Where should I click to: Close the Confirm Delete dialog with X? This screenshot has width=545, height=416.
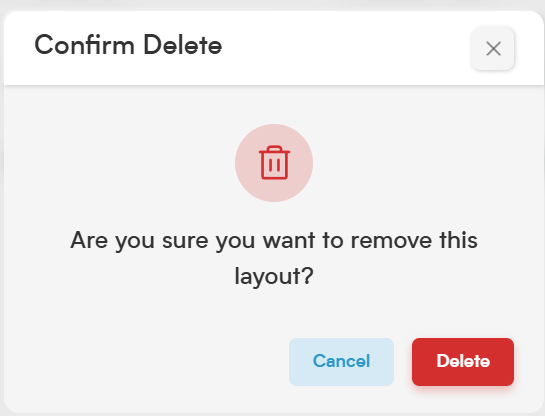(x=493, y=49)
